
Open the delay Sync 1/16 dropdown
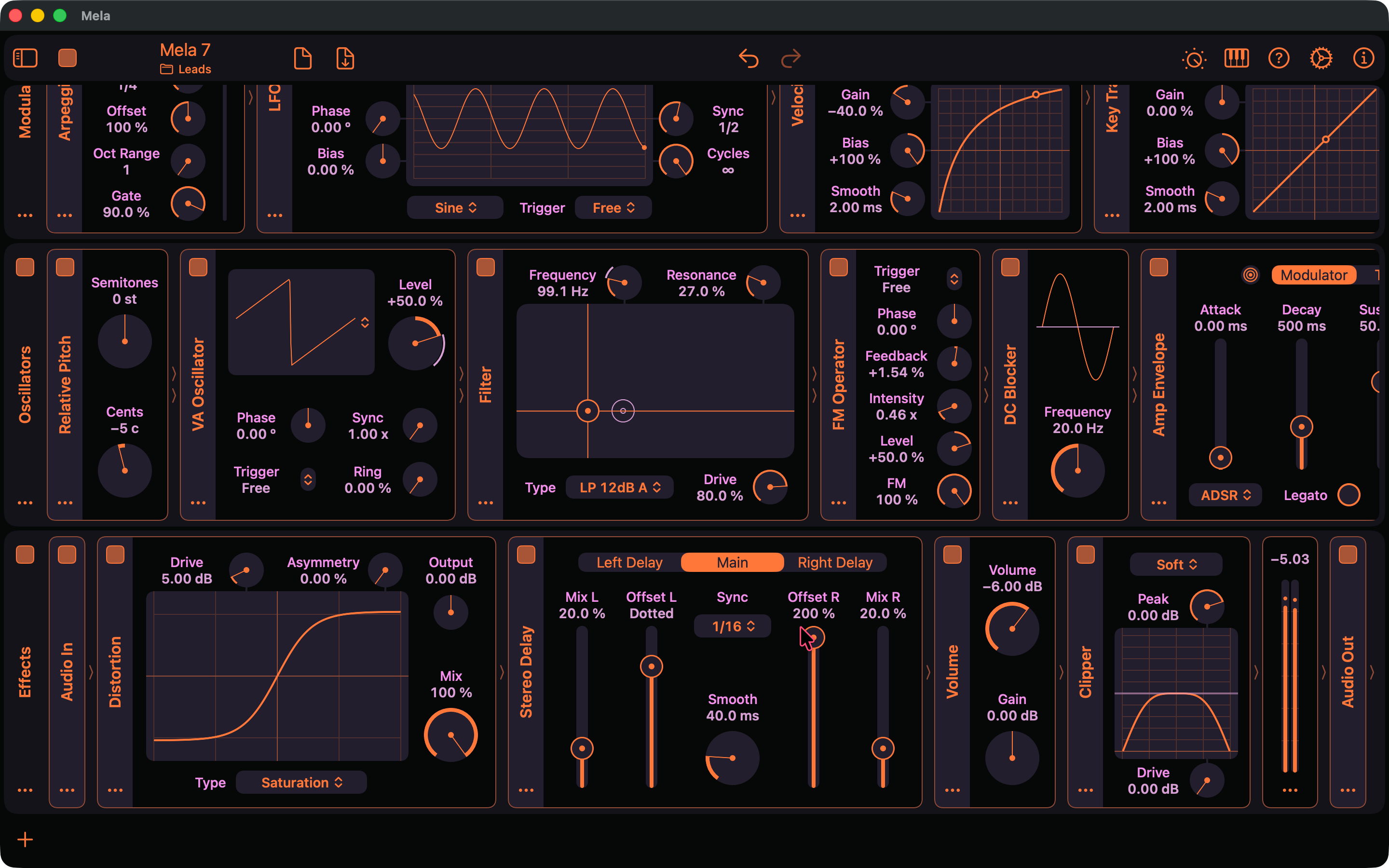(733, 626)
